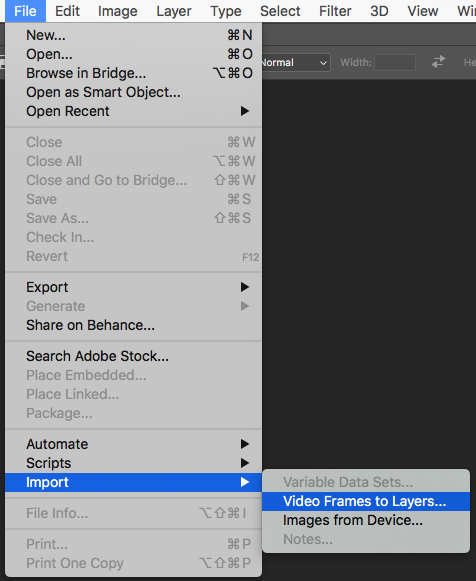Click the swap width and height icon
The image size is (476, 581).
coord(438,62)
